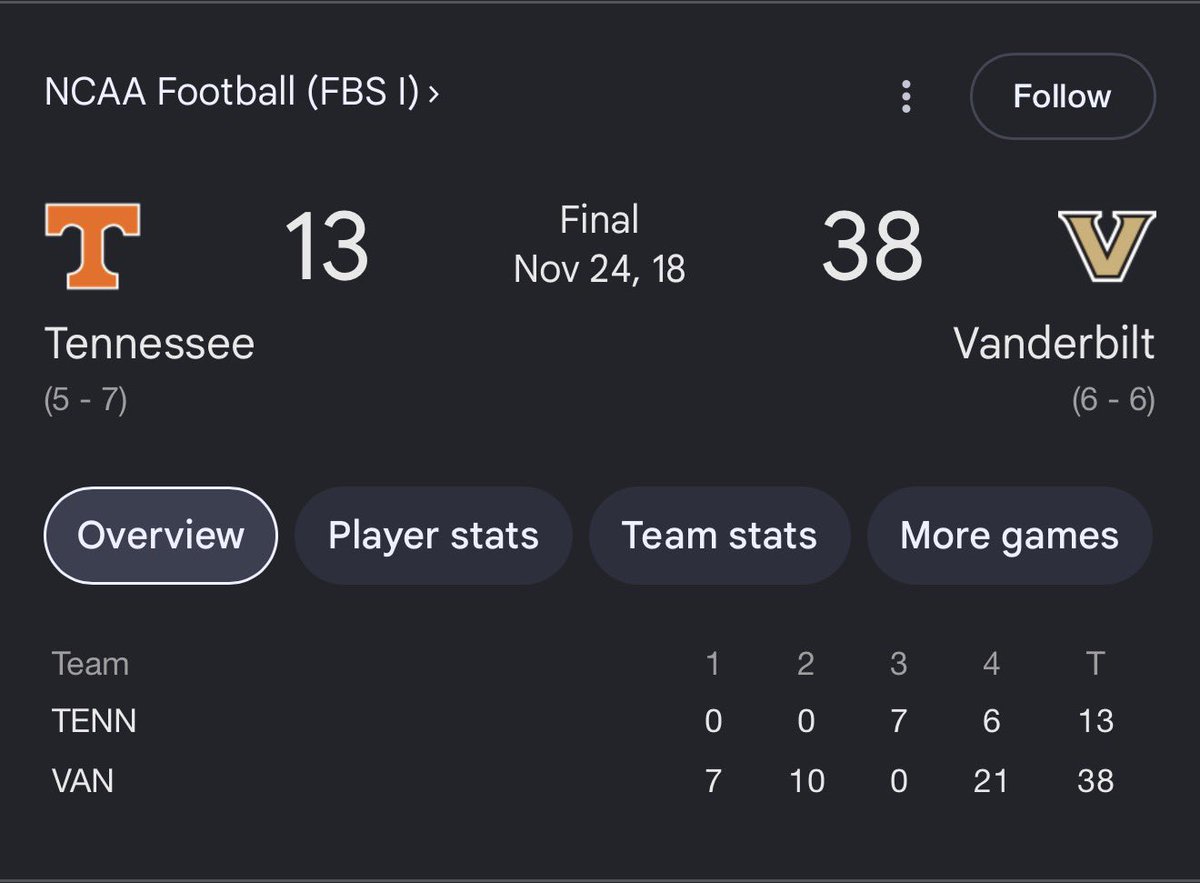
Task: Select Vanderbilt's score of 38
Action: (x=871, y=246)
